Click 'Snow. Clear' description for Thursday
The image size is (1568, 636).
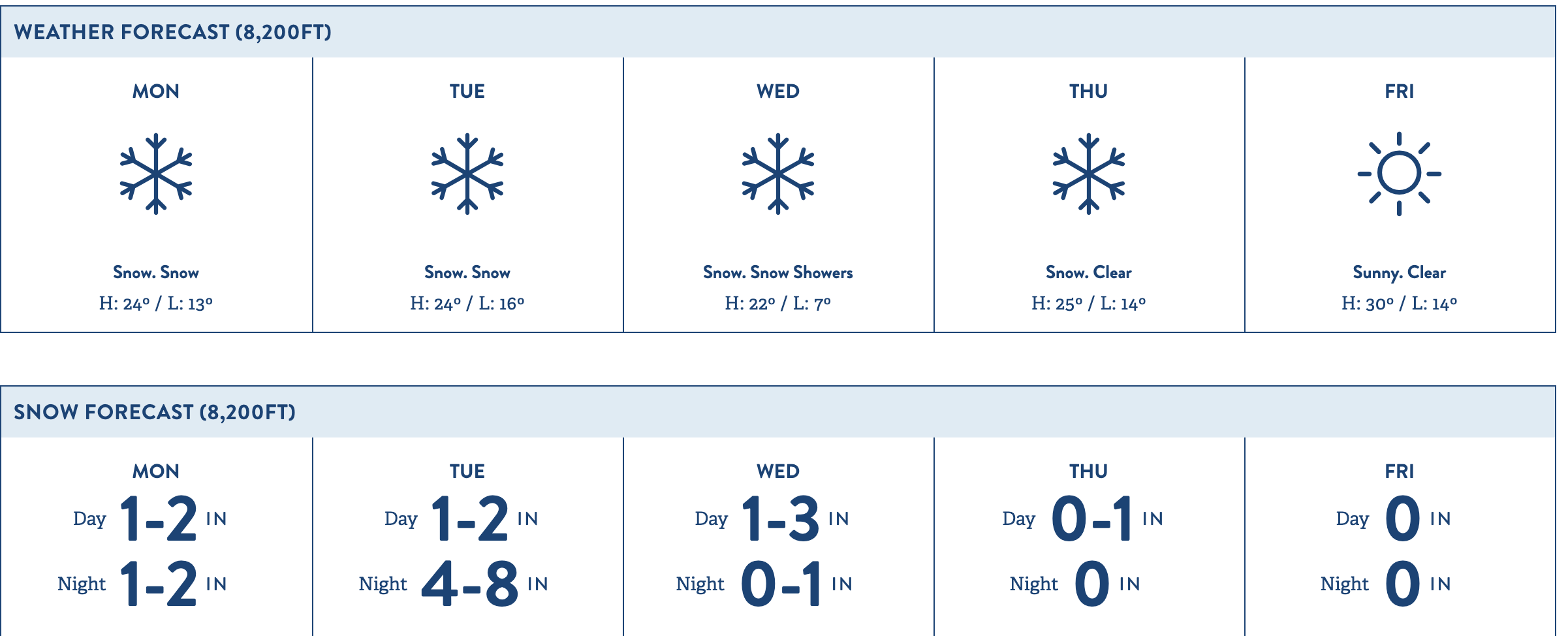coord(1089,272)
